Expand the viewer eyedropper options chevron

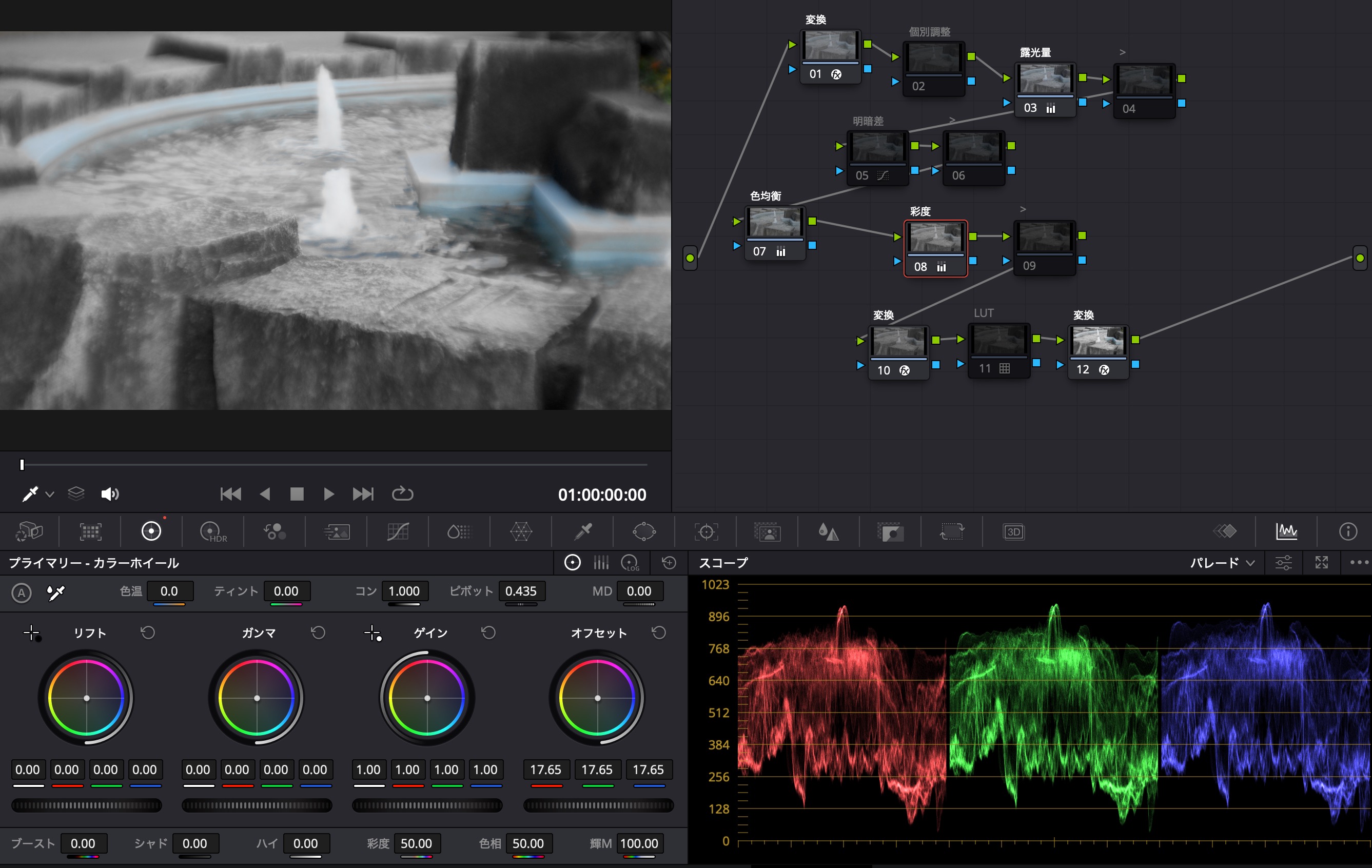tap(50, 495)
